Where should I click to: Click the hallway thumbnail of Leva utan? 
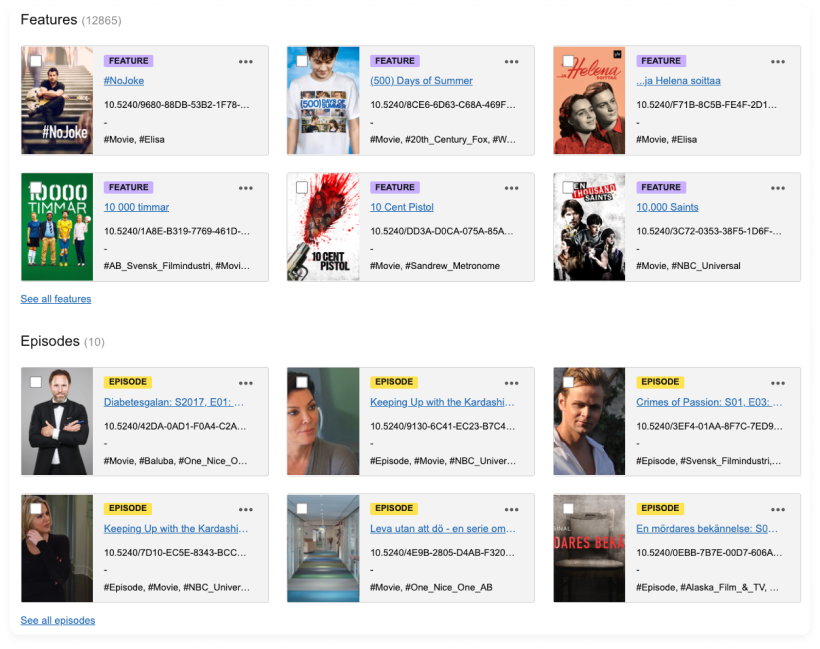tap(323, 548)
